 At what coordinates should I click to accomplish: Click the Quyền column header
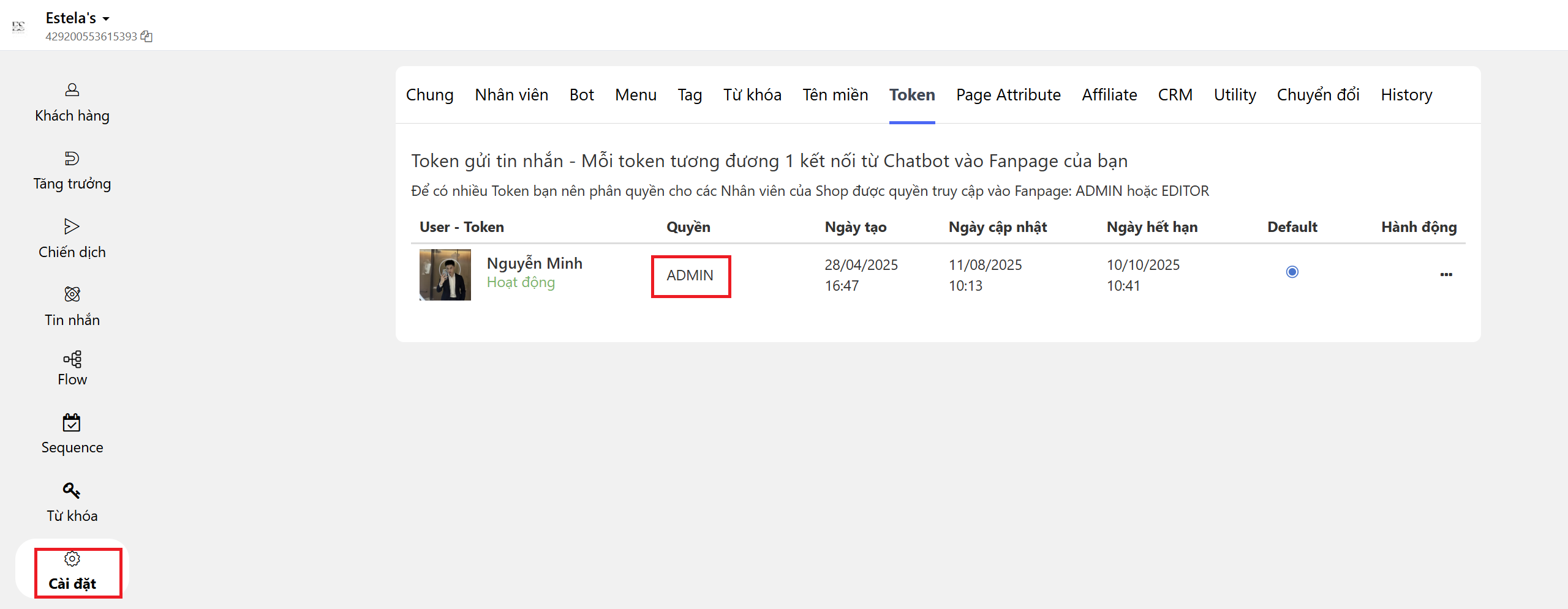pos(688,227)
